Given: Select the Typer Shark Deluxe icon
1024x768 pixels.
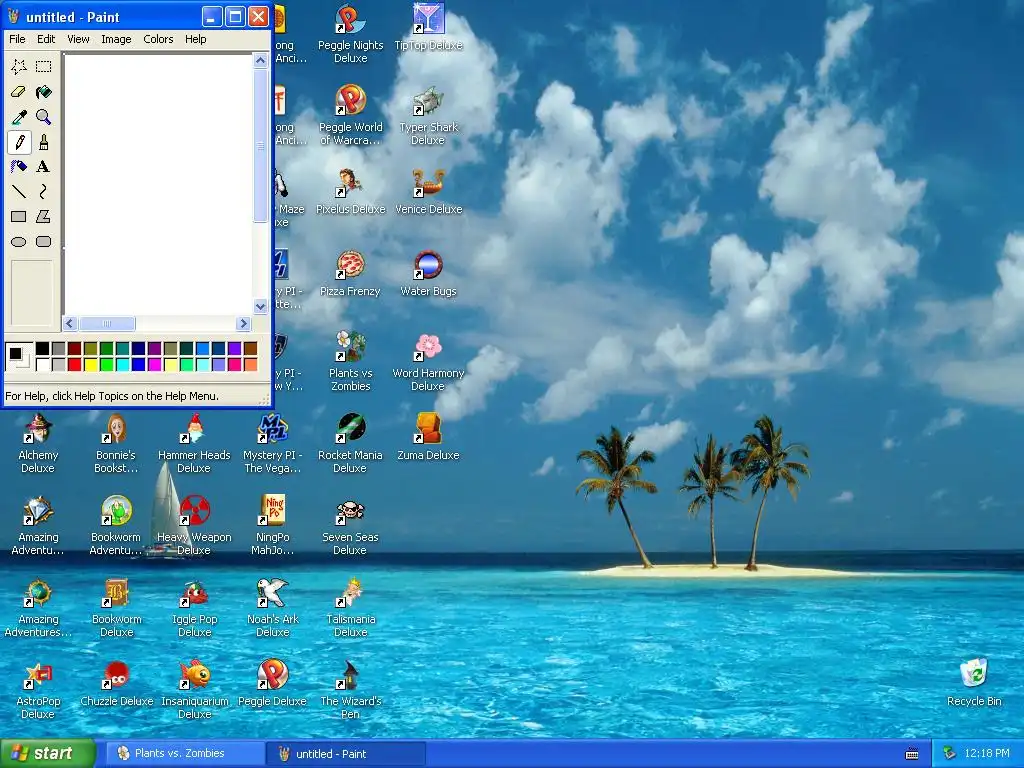Looking at the screenshot, I should point(428,115).
